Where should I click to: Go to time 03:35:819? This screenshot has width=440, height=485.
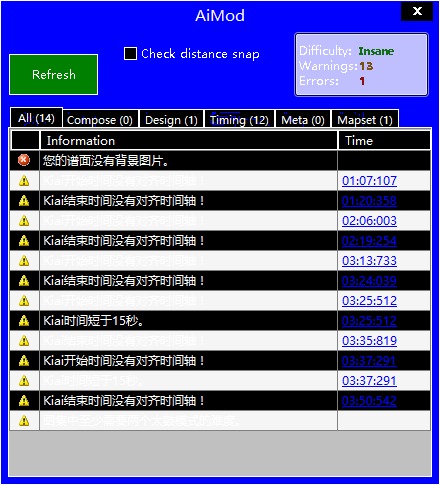369,341
